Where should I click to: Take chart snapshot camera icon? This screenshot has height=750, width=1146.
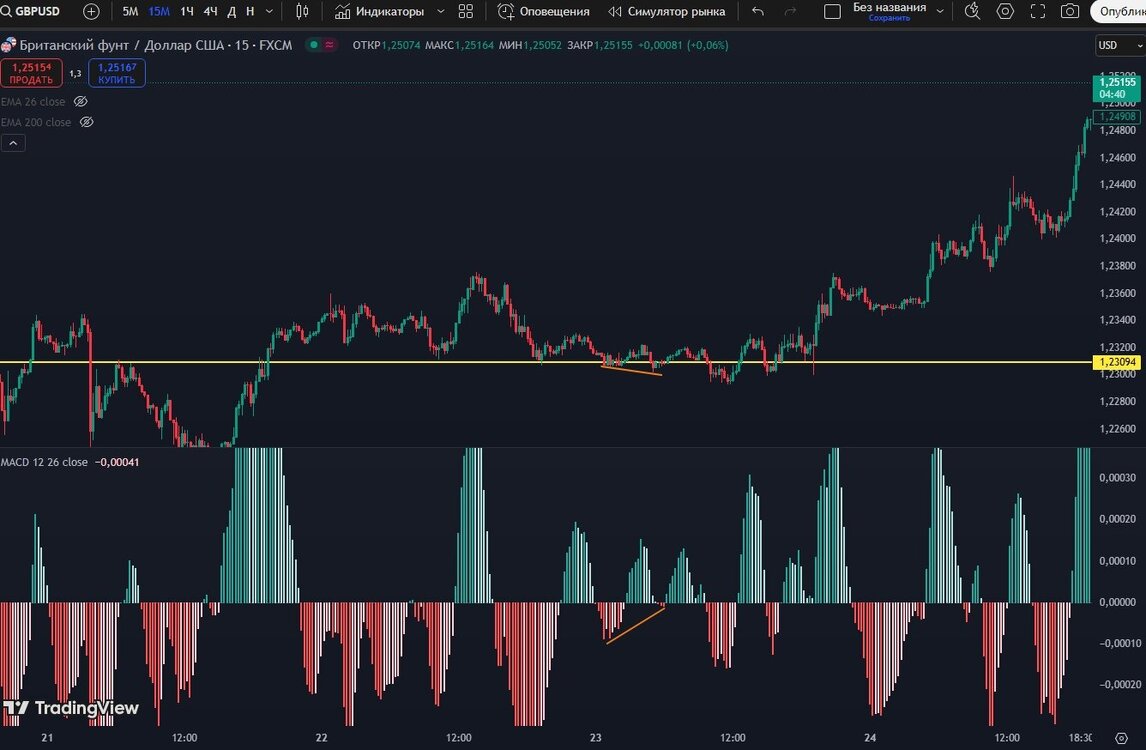(1070, 11)
